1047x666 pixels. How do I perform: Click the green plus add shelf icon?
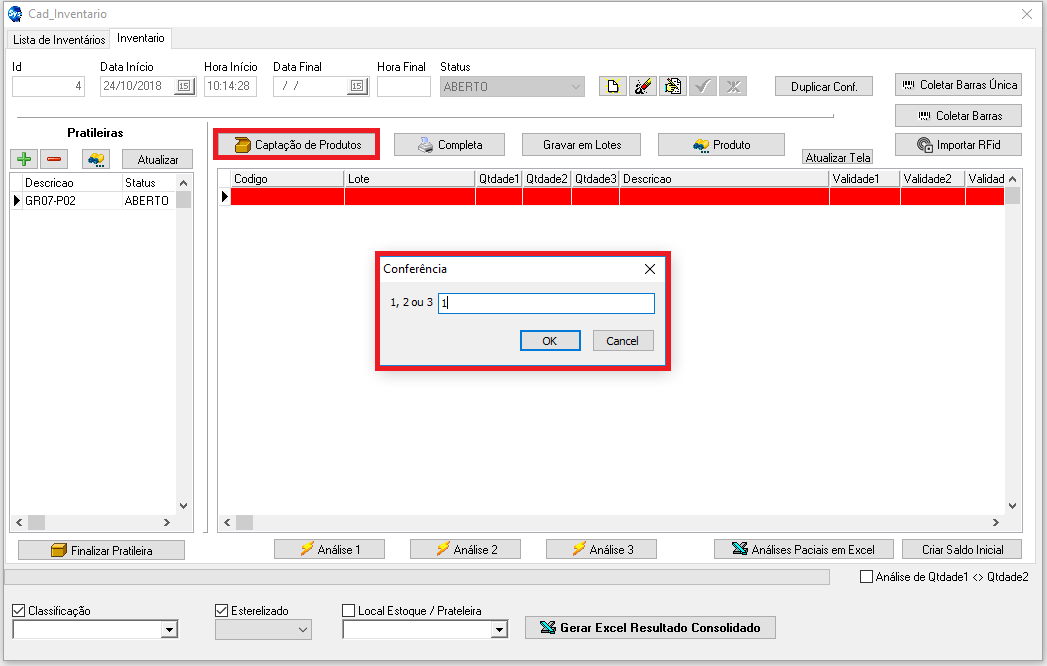(25, 159)
